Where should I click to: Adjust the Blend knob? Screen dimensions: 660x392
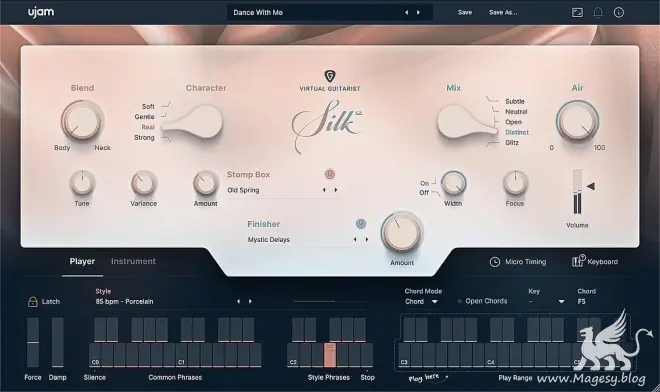click(x=82, y=121)
